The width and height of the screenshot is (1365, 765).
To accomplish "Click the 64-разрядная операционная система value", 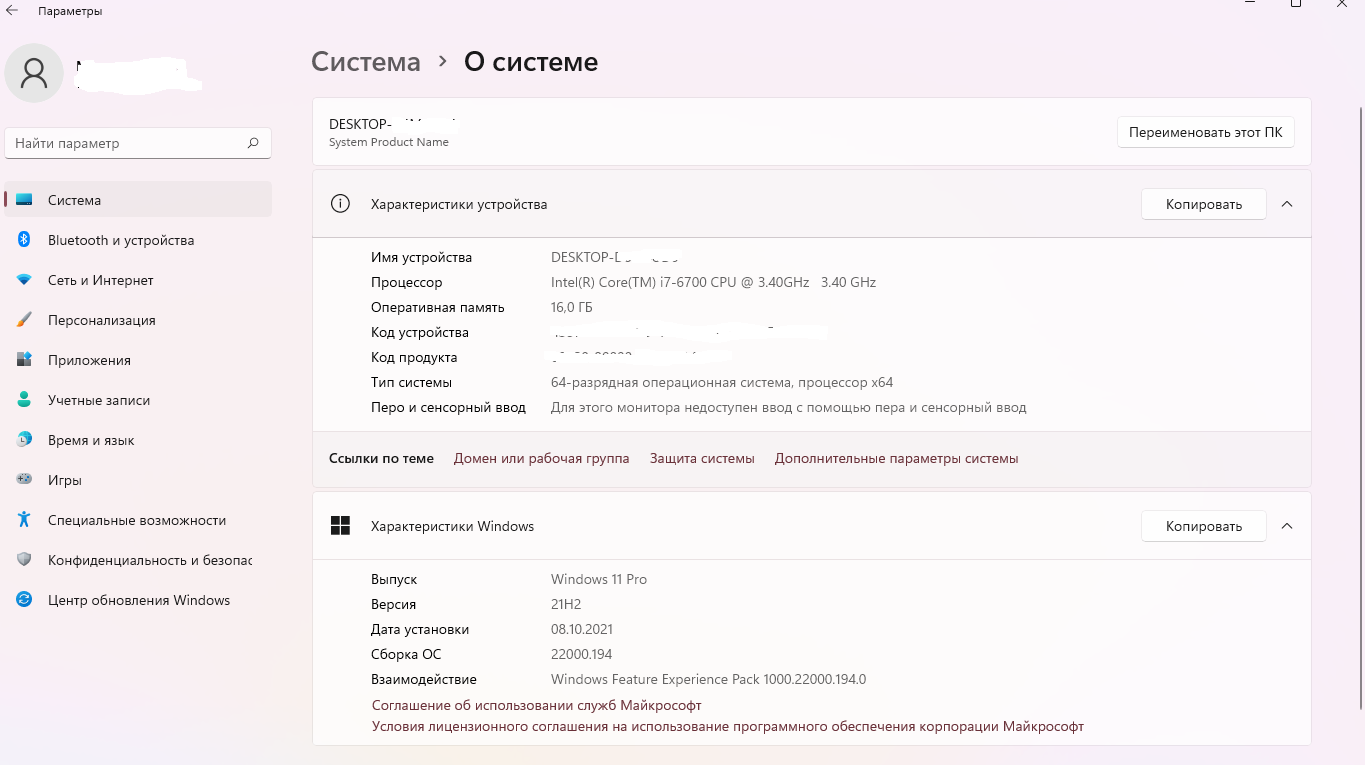I will [x=722, y=383].
